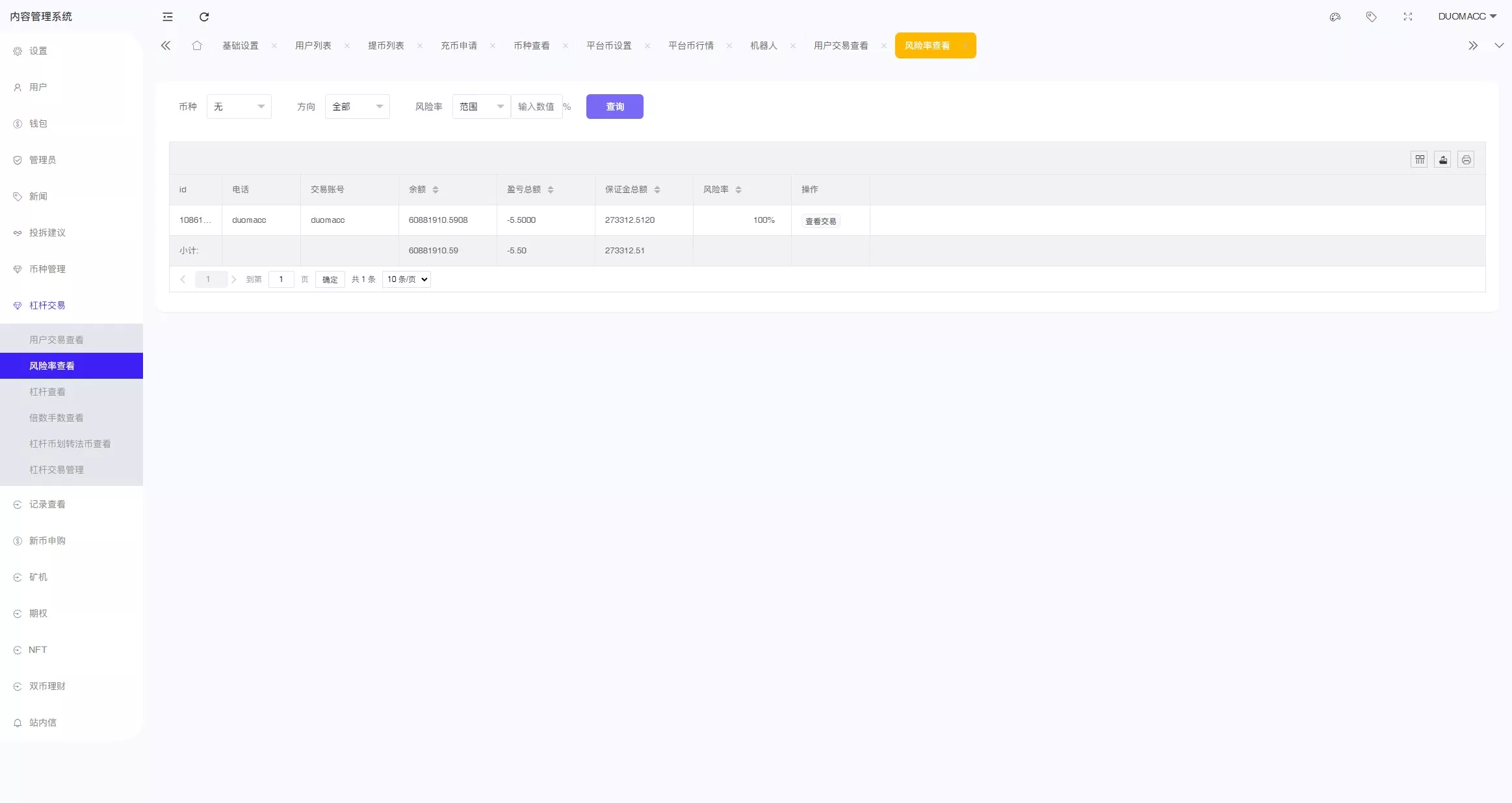Click the tag note icon in header

point(1371,17)
